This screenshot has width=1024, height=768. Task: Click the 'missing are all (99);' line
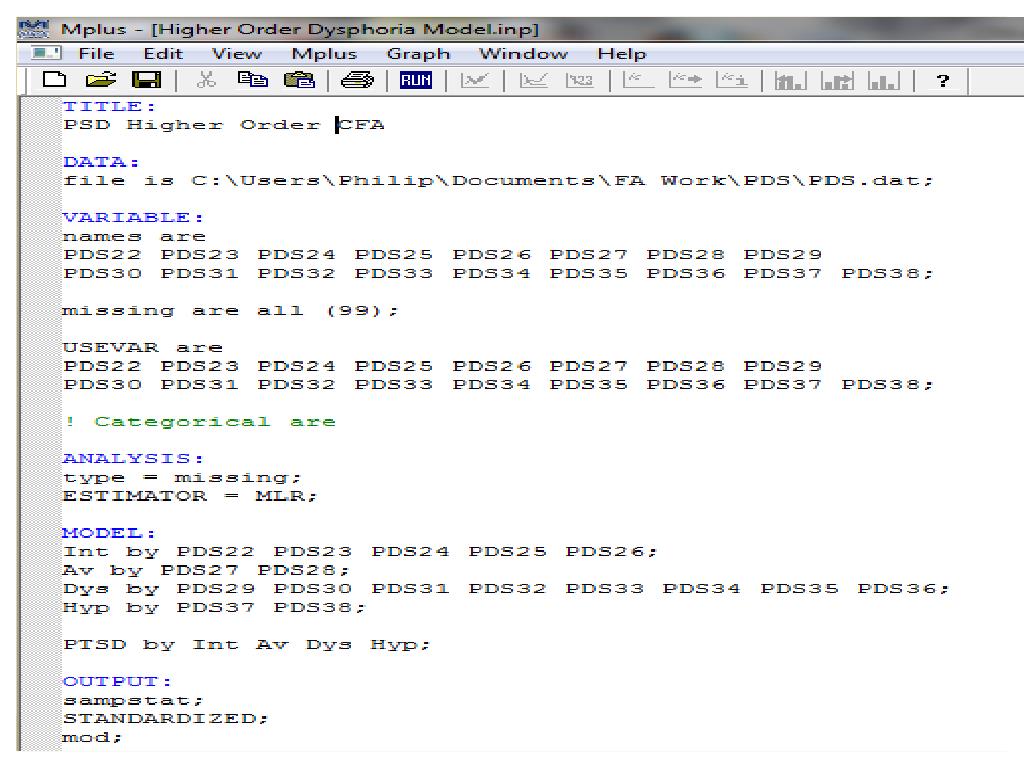click(230, 311)
